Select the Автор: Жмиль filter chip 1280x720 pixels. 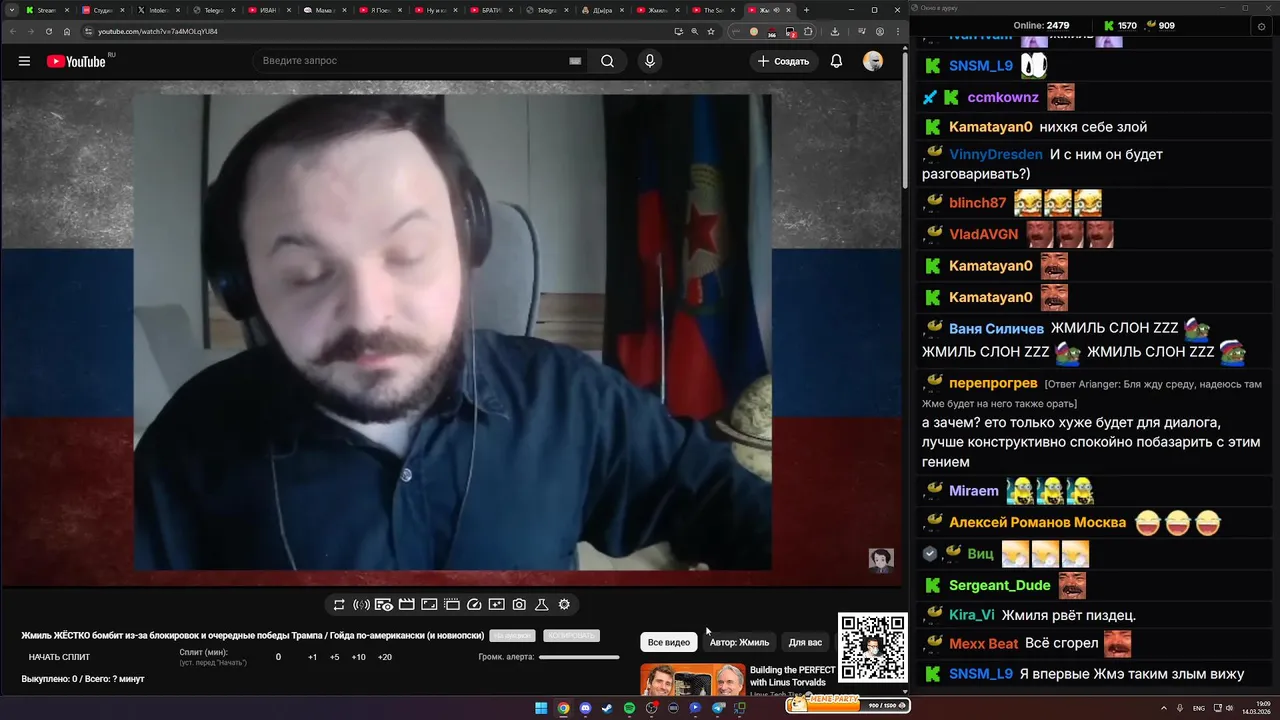(739, 642)
